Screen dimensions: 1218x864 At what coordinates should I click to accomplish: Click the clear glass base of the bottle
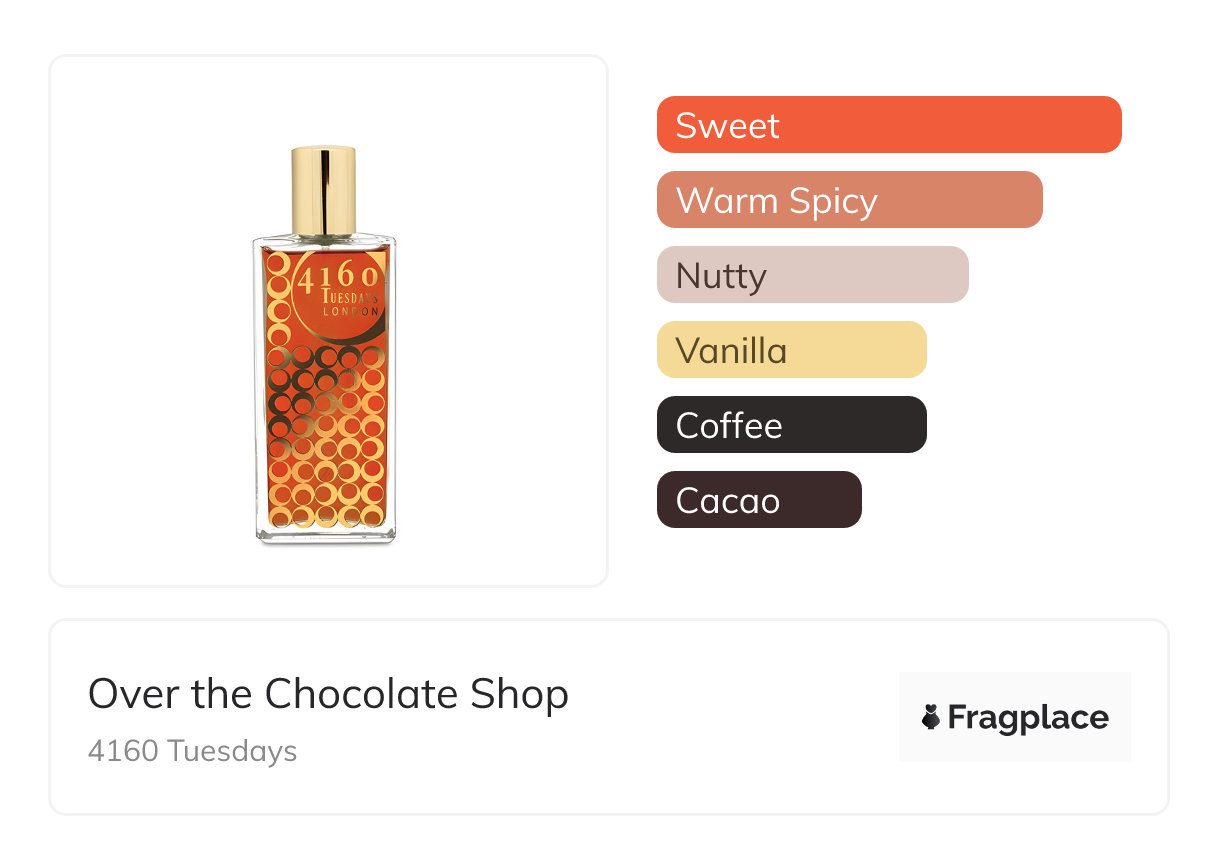pos(325,535)
